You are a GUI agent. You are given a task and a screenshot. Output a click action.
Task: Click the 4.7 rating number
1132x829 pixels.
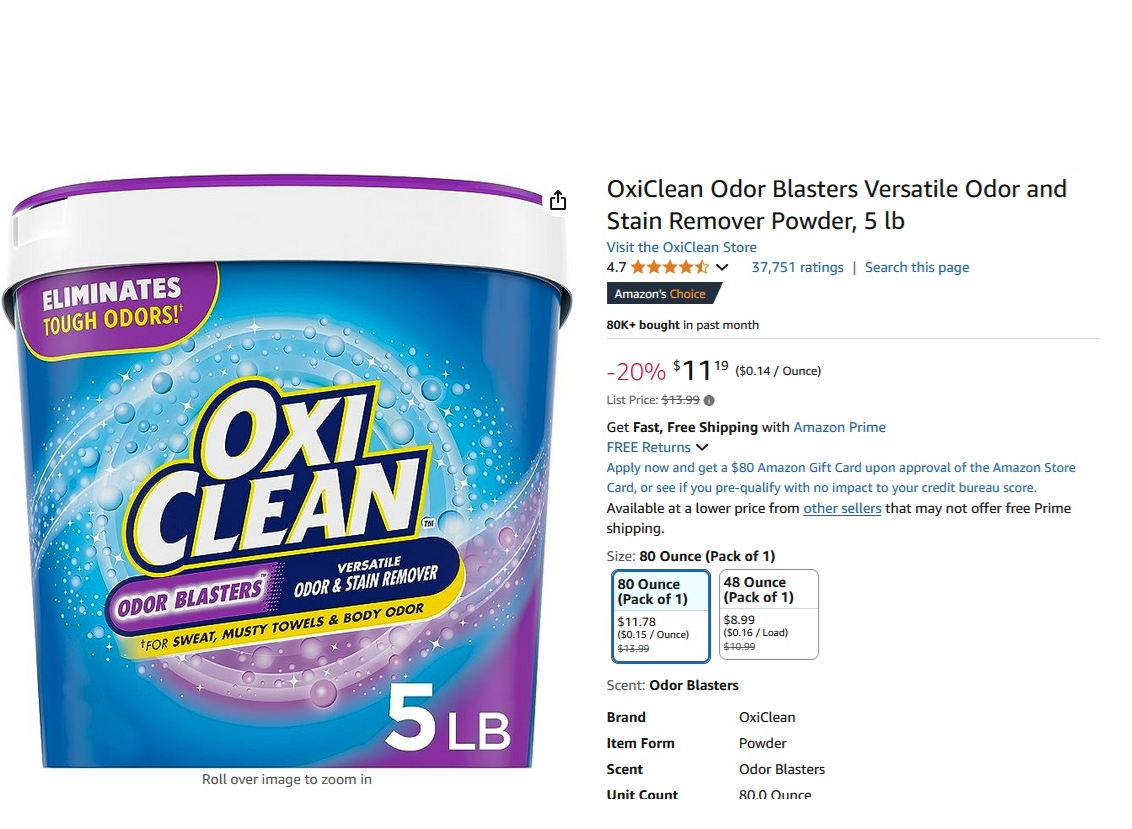click(616, 267)
